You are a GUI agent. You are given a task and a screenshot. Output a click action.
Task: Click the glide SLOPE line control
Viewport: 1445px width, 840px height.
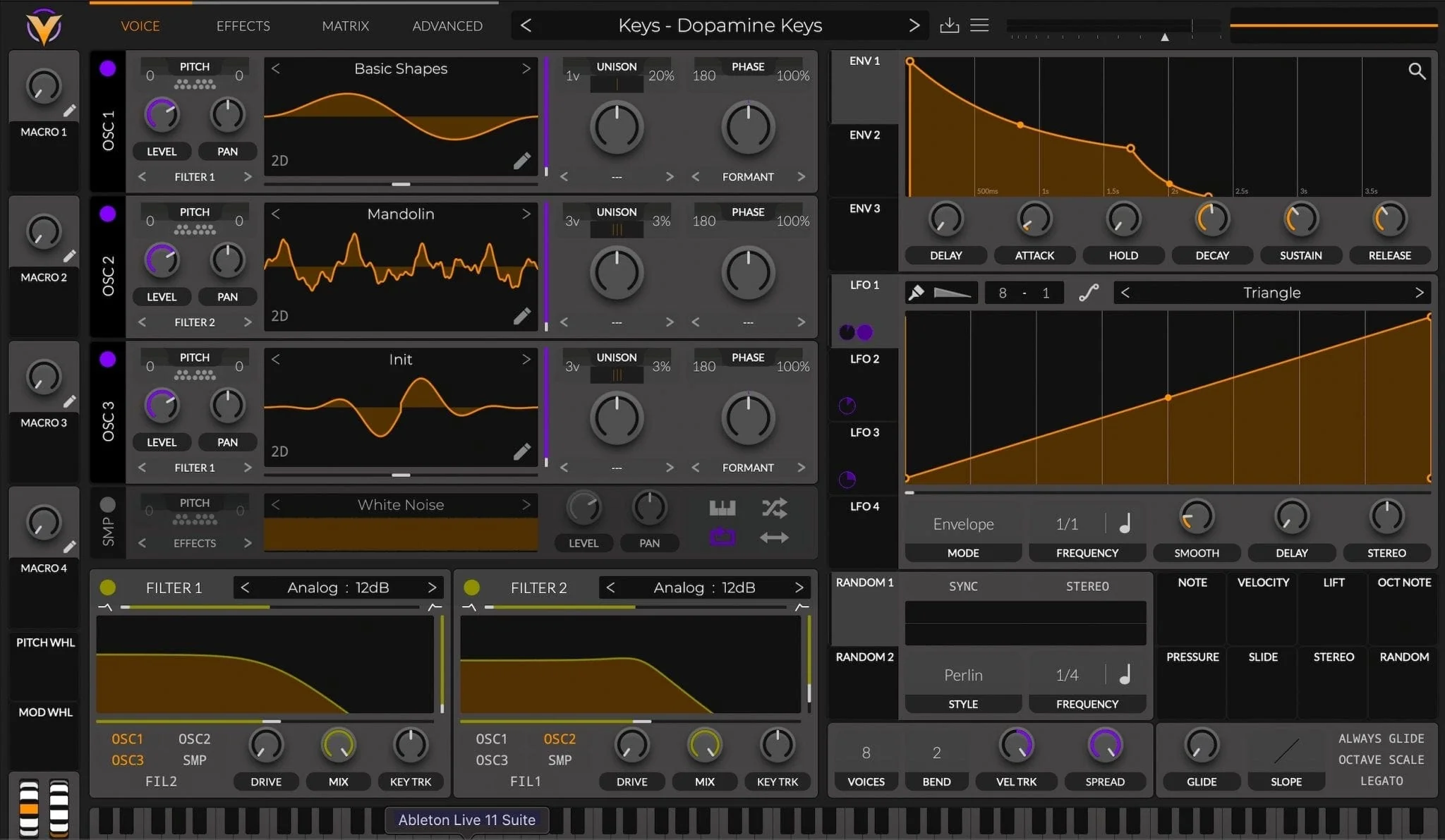(x=1286, y=751)
